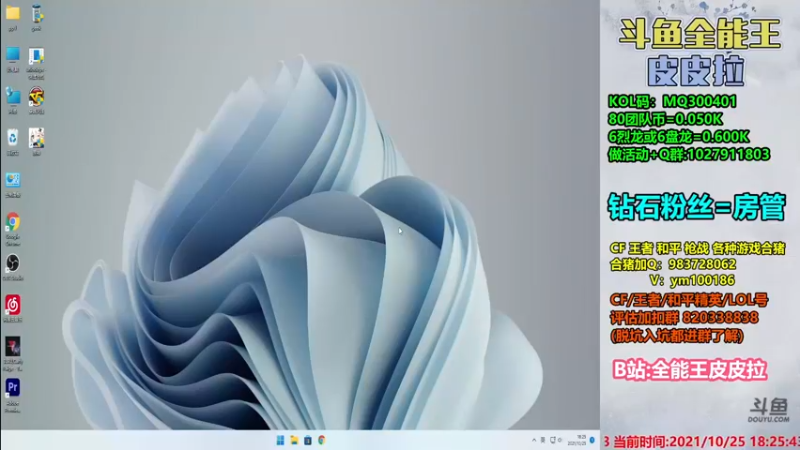Open the yellow folder desktop icon
Screen dimensions: 800x450
13,13
